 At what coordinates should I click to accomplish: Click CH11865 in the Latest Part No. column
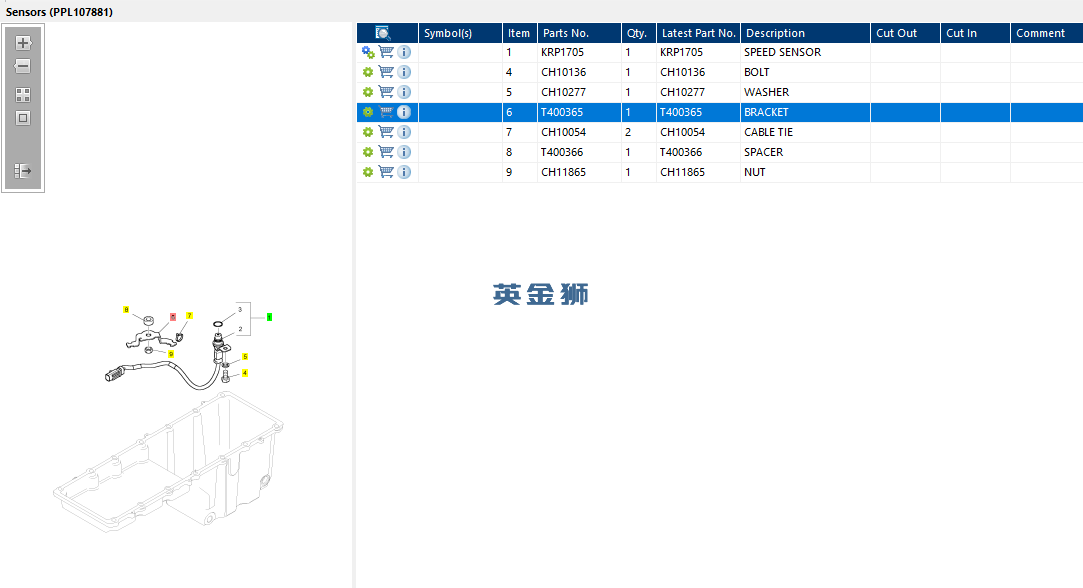[682, 172]
